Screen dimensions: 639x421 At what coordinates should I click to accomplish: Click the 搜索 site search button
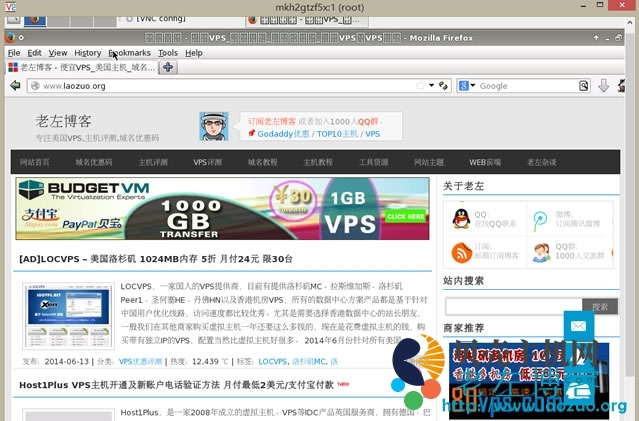(599, 307)
